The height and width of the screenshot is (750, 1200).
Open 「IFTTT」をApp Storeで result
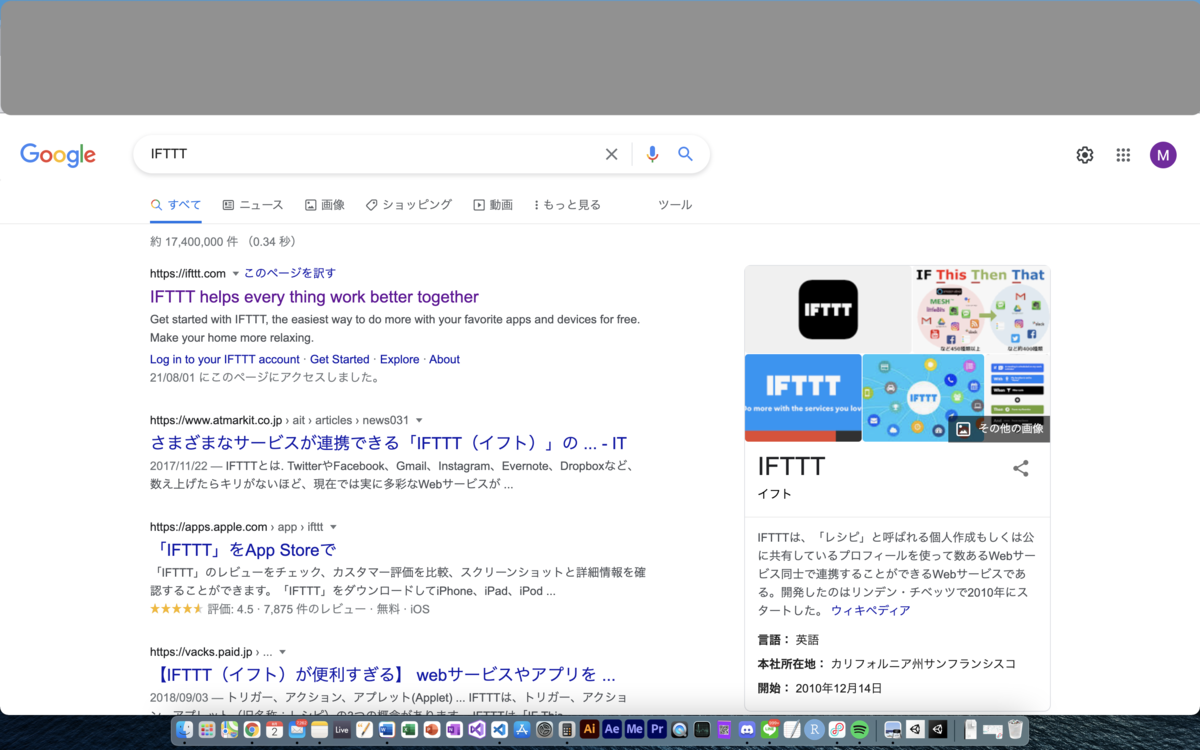coord(243,550)
